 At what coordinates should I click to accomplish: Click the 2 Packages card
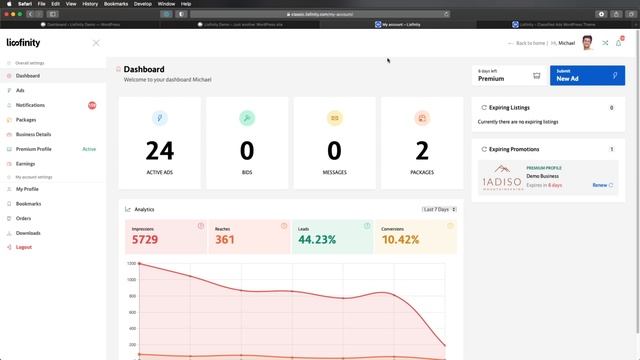(x=422, y=143)
